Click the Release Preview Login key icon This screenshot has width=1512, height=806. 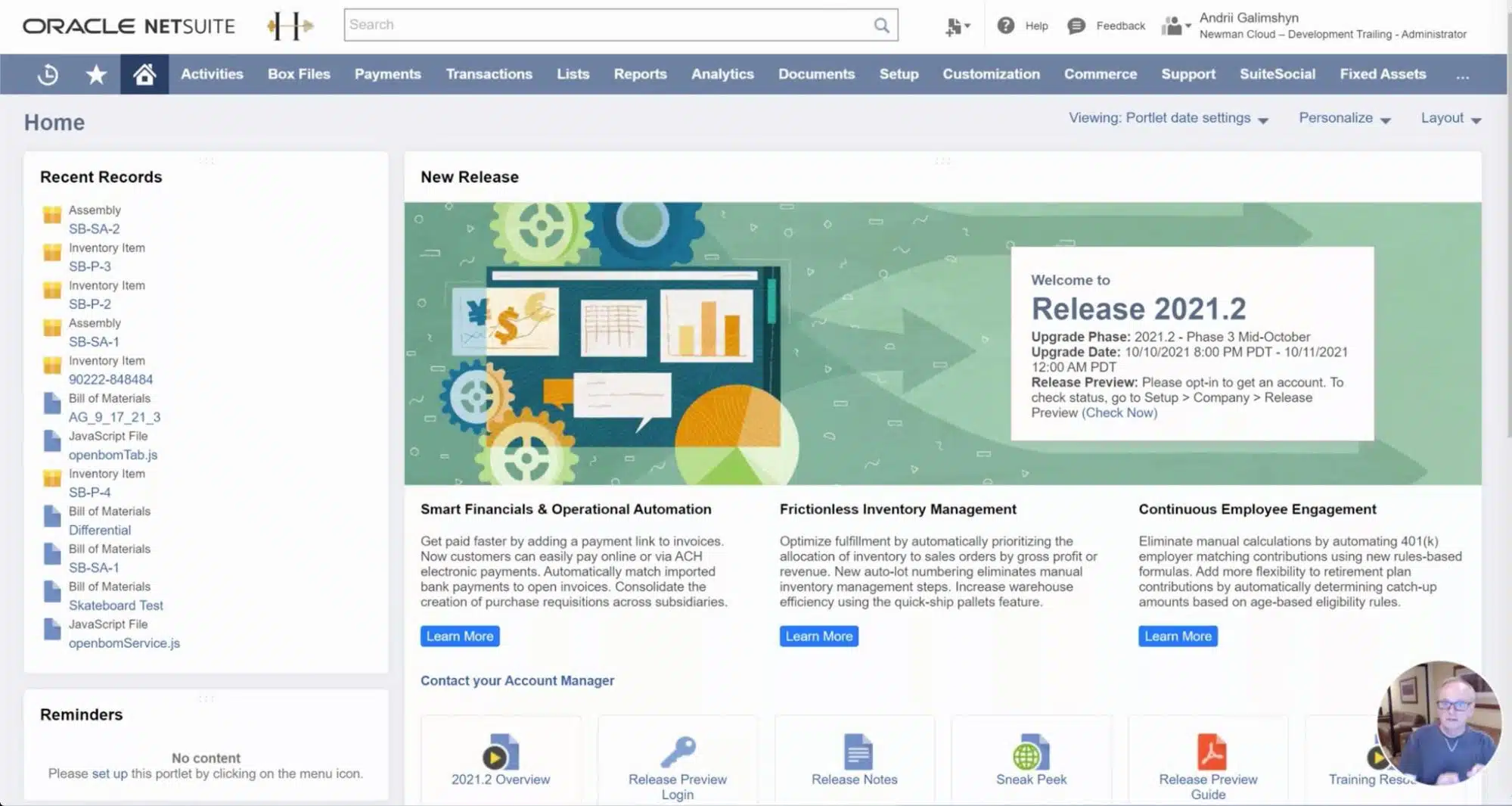pos(678,752)
